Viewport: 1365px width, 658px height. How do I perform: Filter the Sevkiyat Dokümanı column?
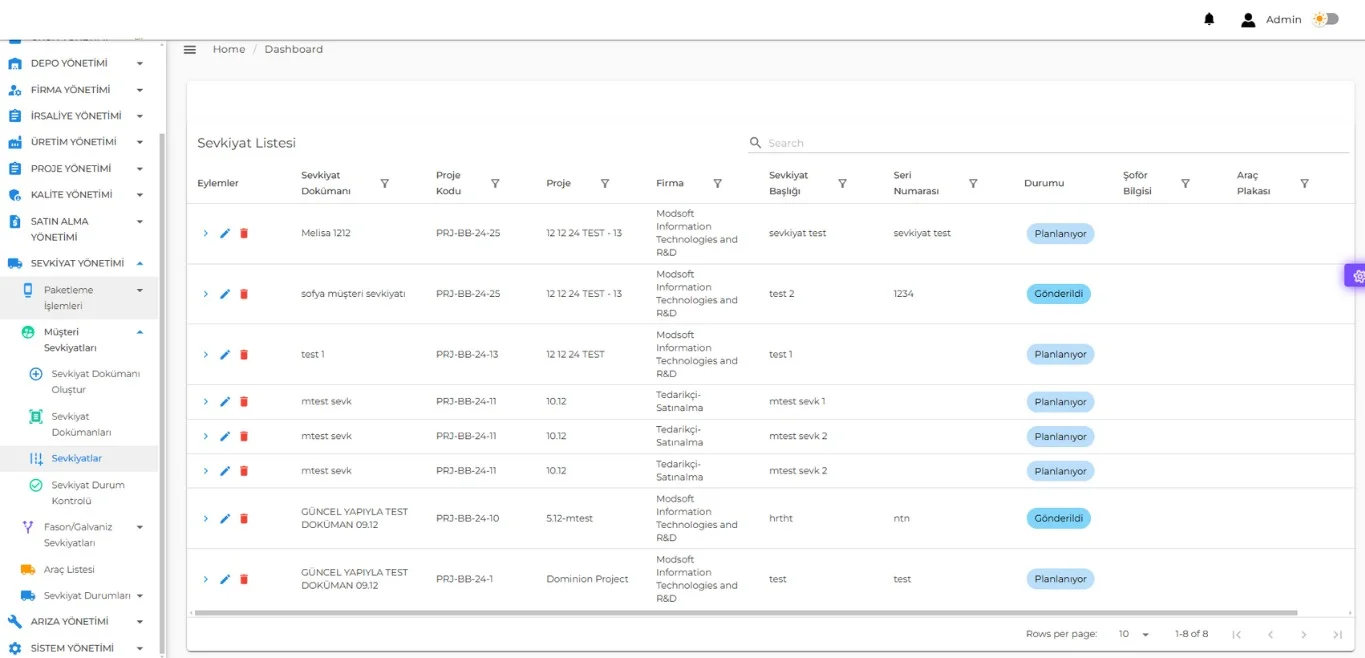385,184
